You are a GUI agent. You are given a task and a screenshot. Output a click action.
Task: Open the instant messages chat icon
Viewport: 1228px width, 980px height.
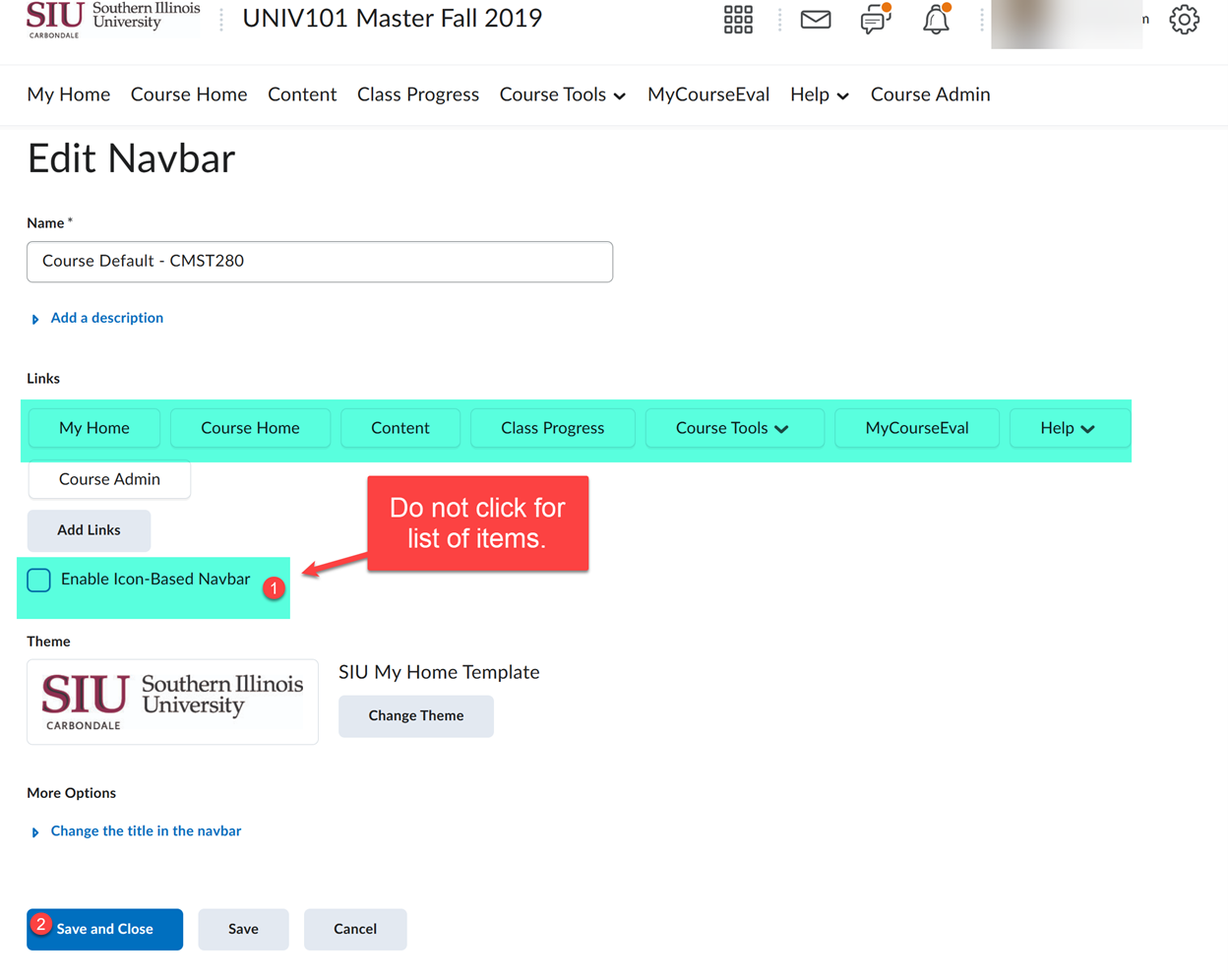(x=874, y=20)
